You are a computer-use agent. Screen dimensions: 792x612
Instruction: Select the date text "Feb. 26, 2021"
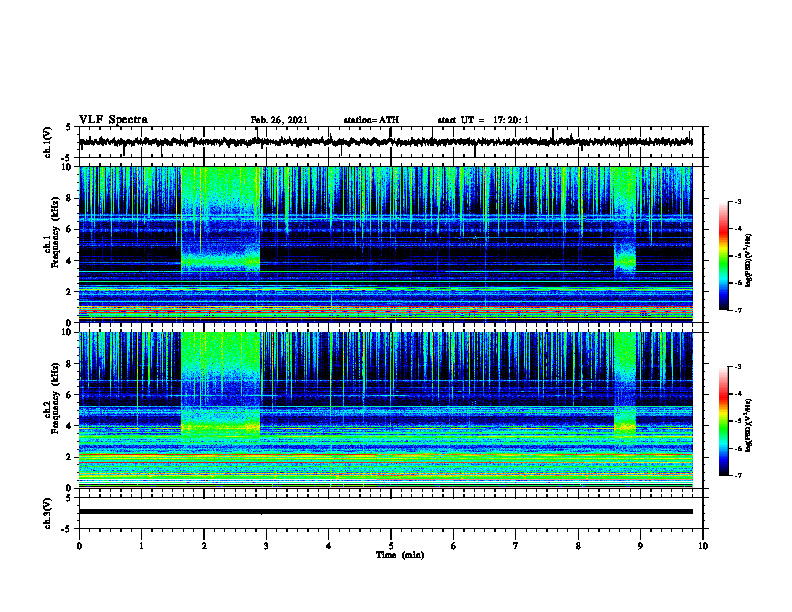(279, 120)
